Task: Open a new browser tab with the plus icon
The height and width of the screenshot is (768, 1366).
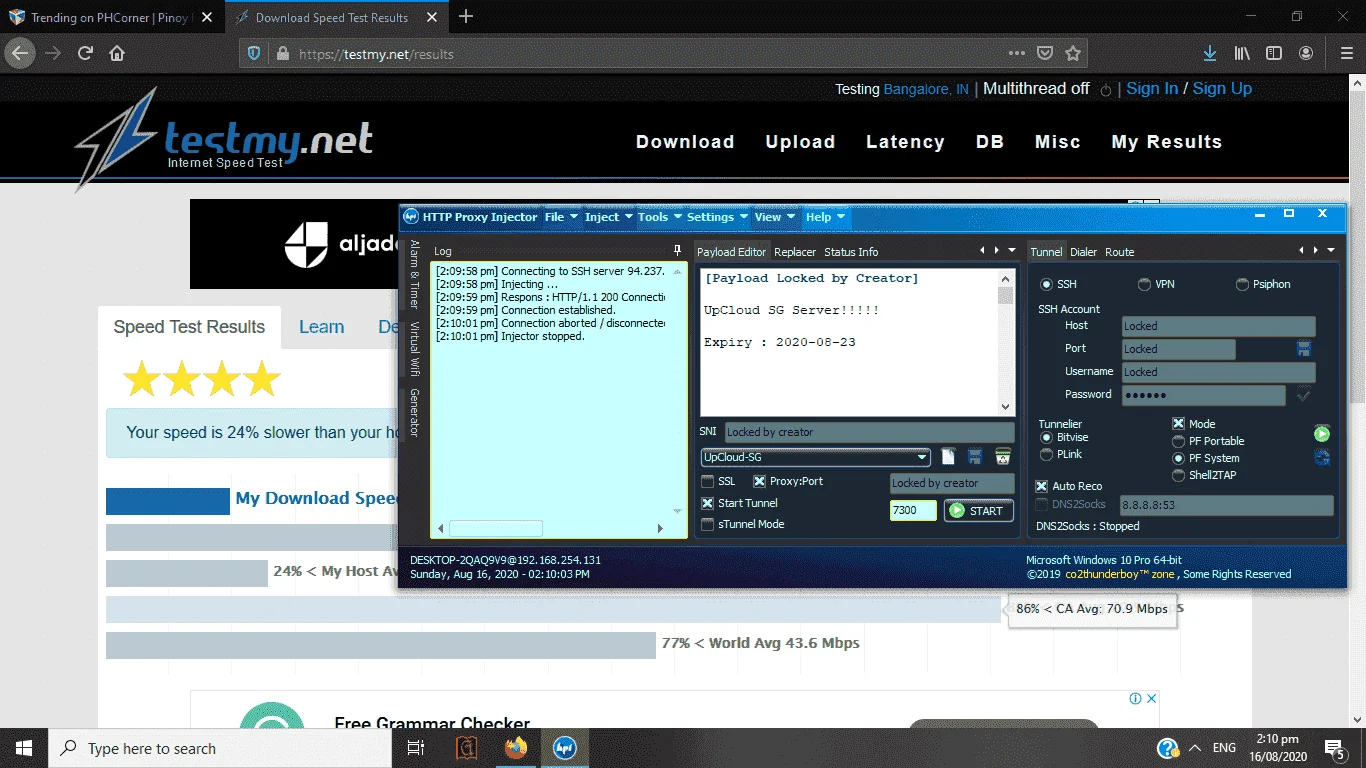Action: (x=466, y=17)
